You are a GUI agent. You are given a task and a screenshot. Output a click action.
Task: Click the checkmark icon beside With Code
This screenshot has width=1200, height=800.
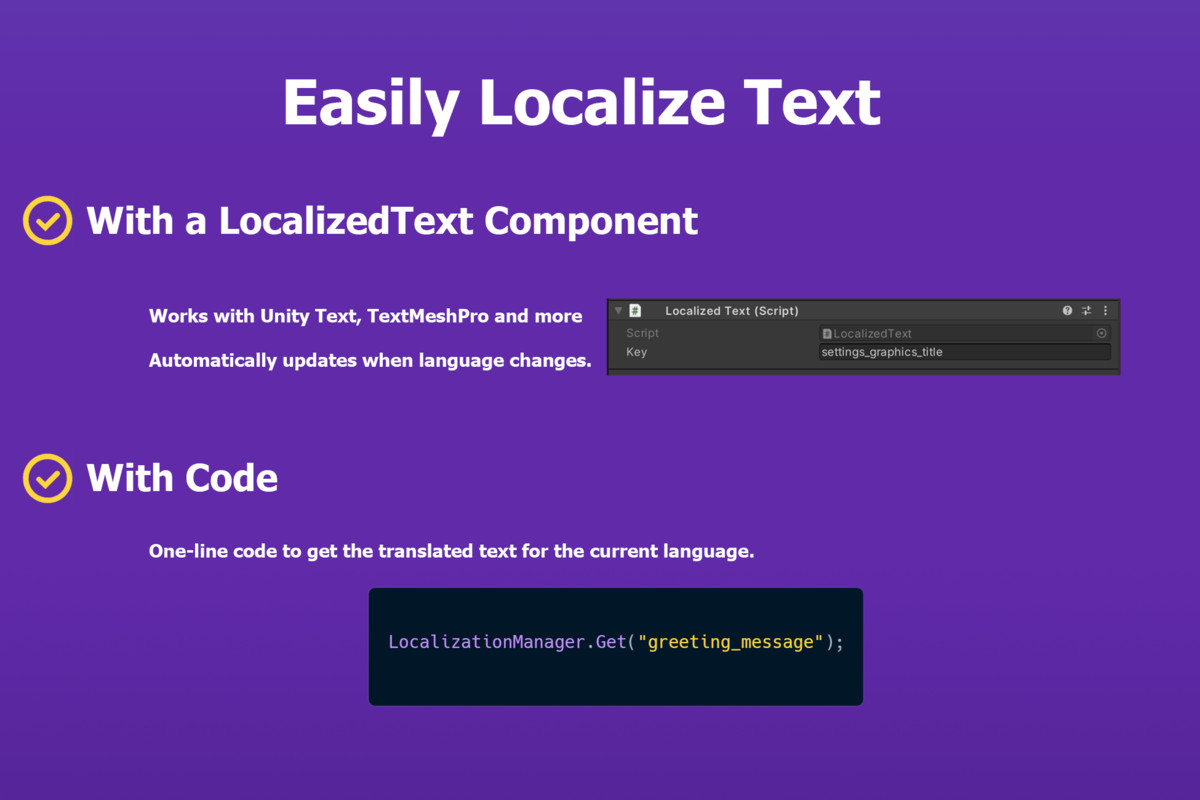click(47, 478)
